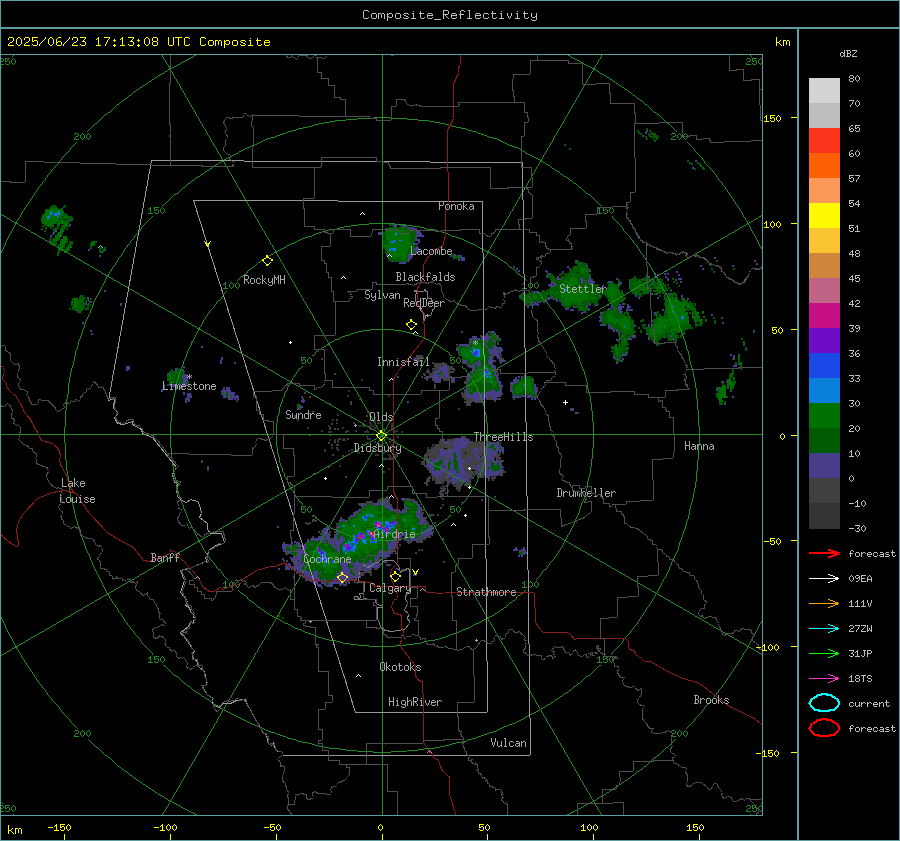Select the light gray 70-80 dBZ swatch
The image size is (900, 841).
pyautogui.click(x=824, y=91)
